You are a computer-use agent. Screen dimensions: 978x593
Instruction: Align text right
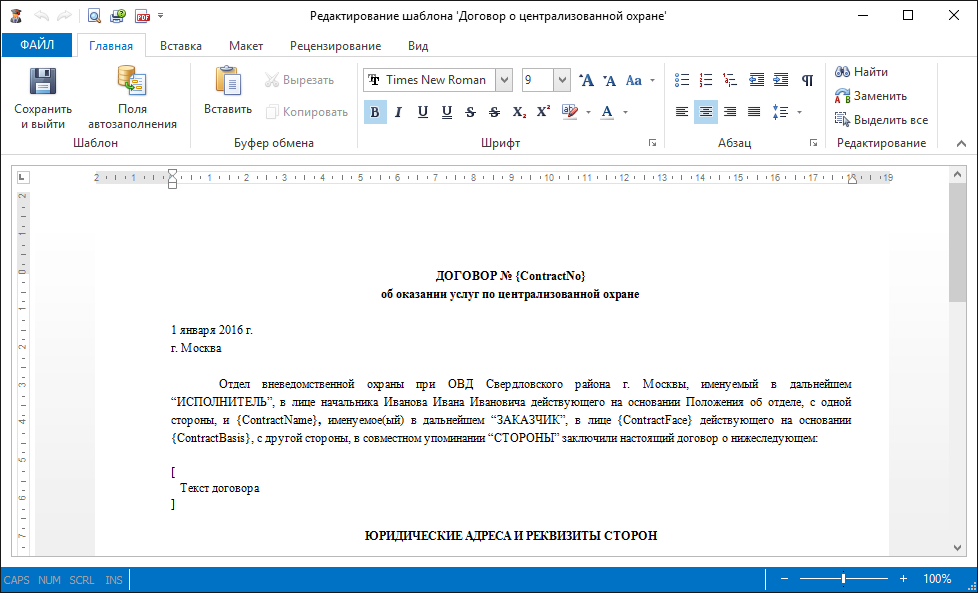(730, 112)
